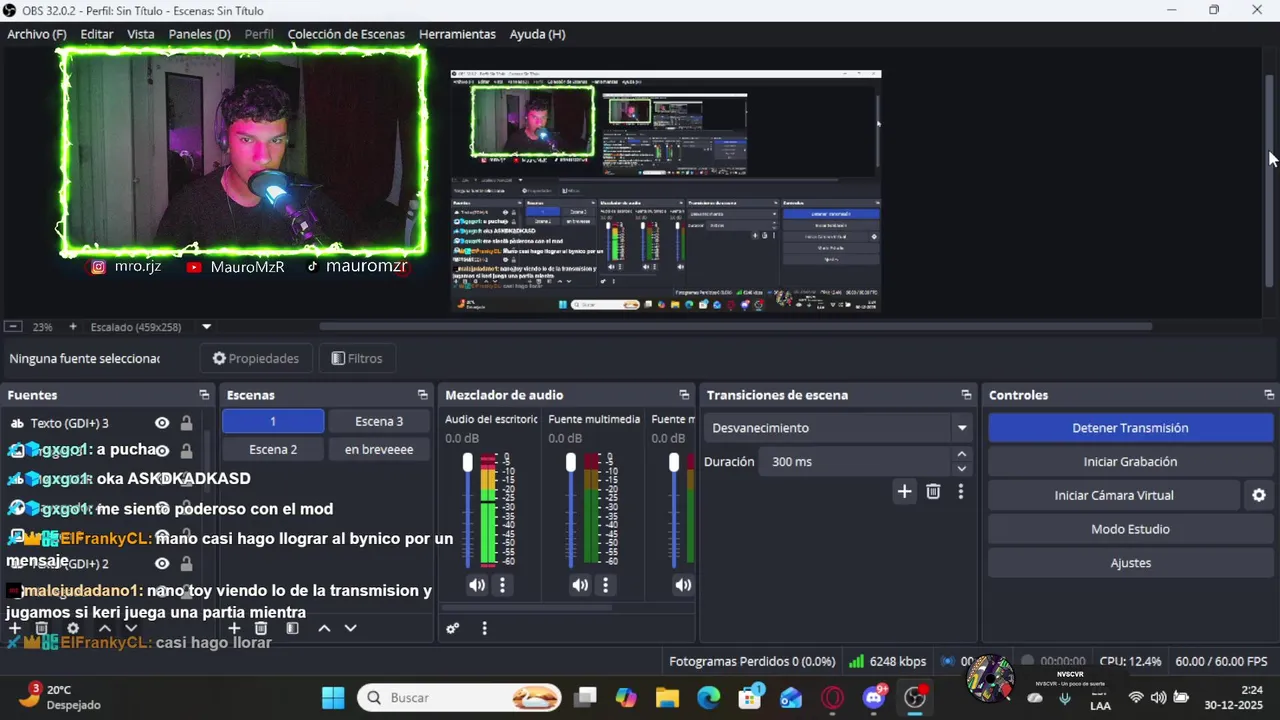Open the audio mixer menu dots at the panel bottom

point(484,628)
